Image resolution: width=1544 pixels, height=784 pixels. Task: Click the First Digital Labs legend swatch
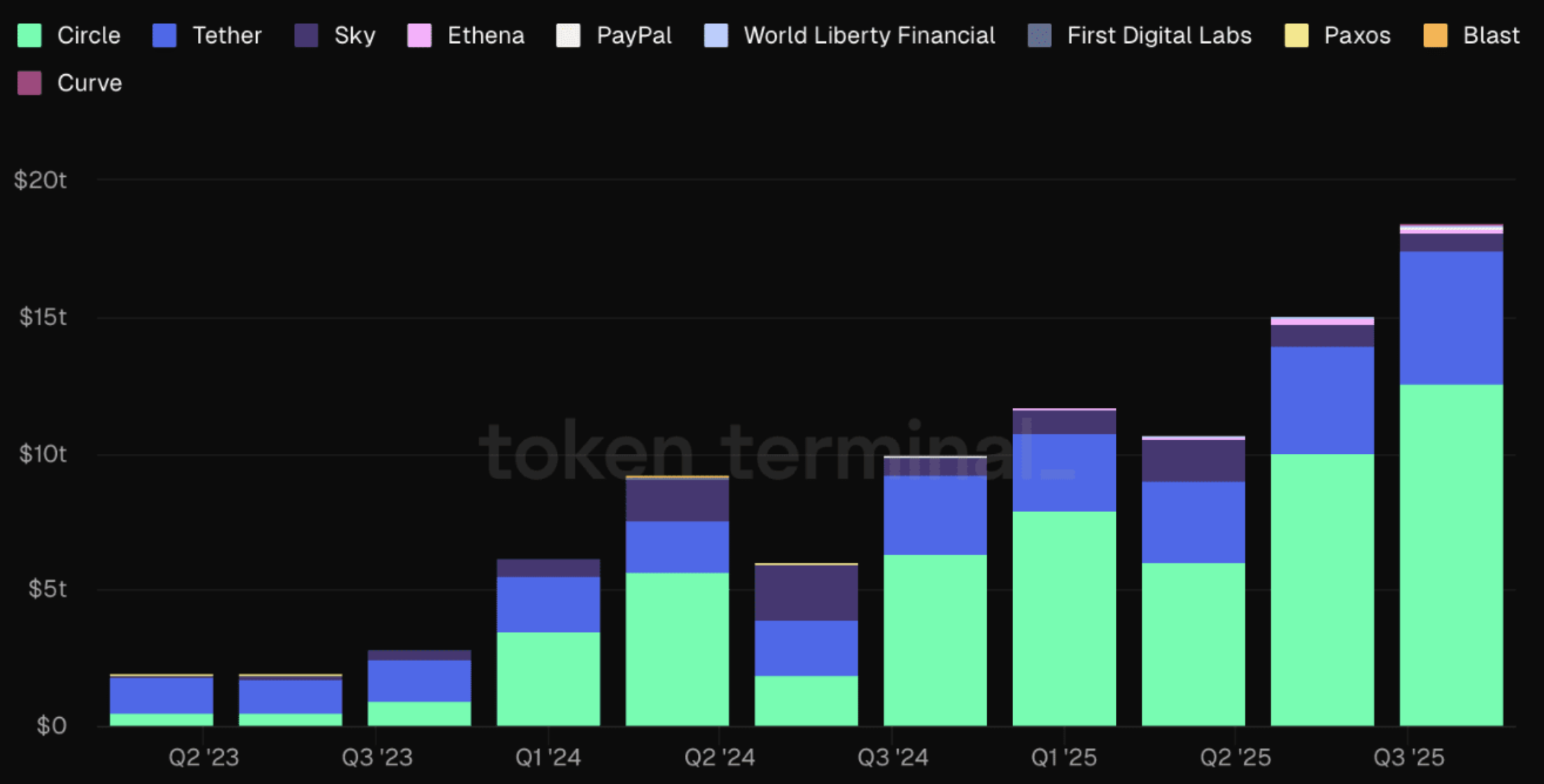tap(1040, 35)
